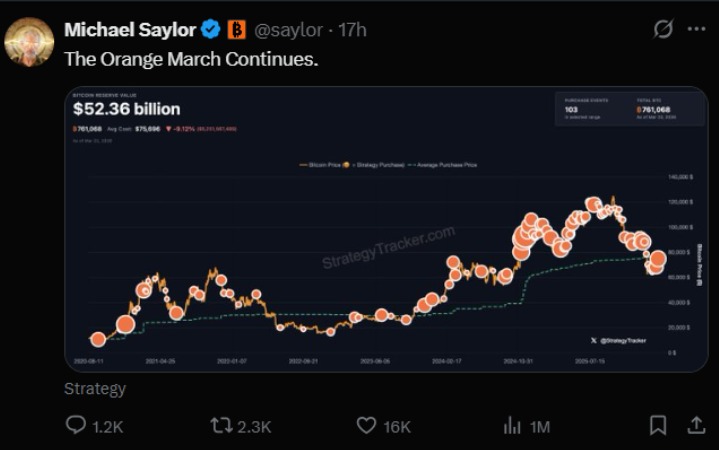719x450 pixels.
Task: Bookmark this tweet
Action: (x=657, y=426)
